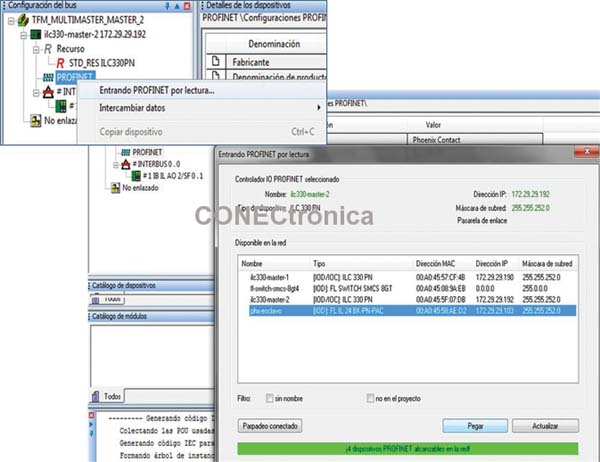Toggle the 'no en el proyecto' checkbox
This screenshot has width=600, height=462.
click(371, 398)
